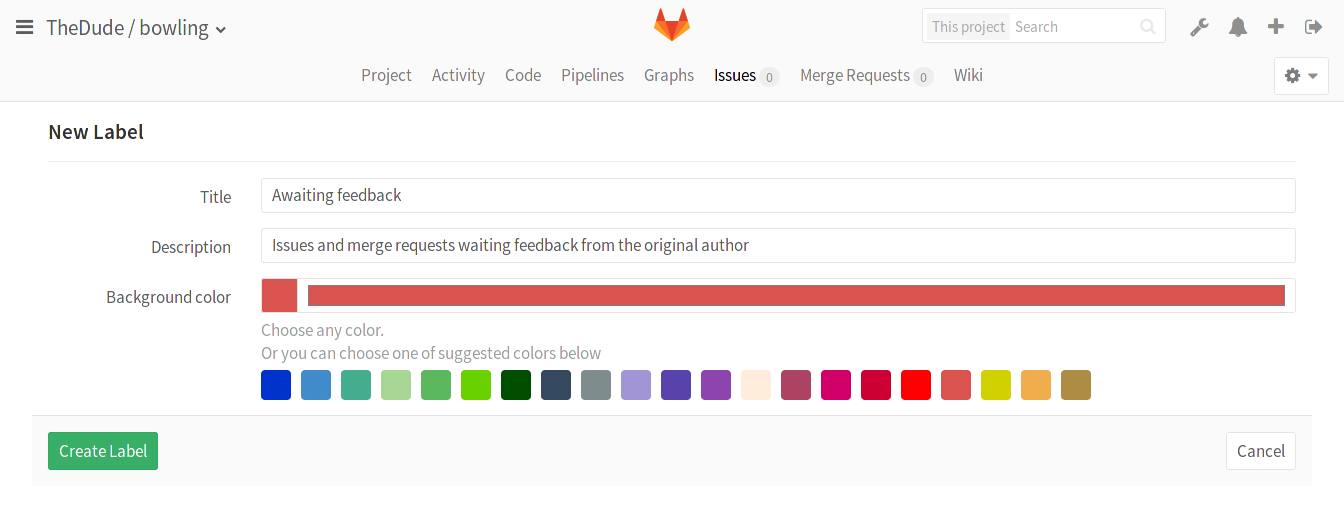Open the hamburger side menu
The height and width of the screenshot is (518, 1344).
point(25,28)
